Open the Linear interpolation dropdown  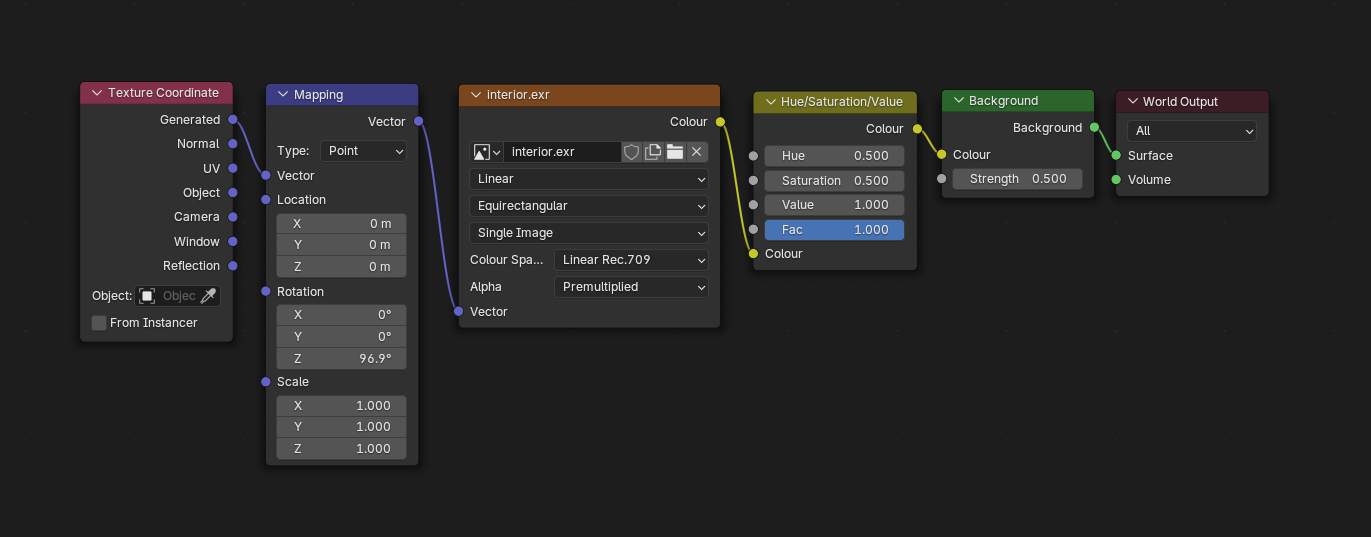pos(589,179)
